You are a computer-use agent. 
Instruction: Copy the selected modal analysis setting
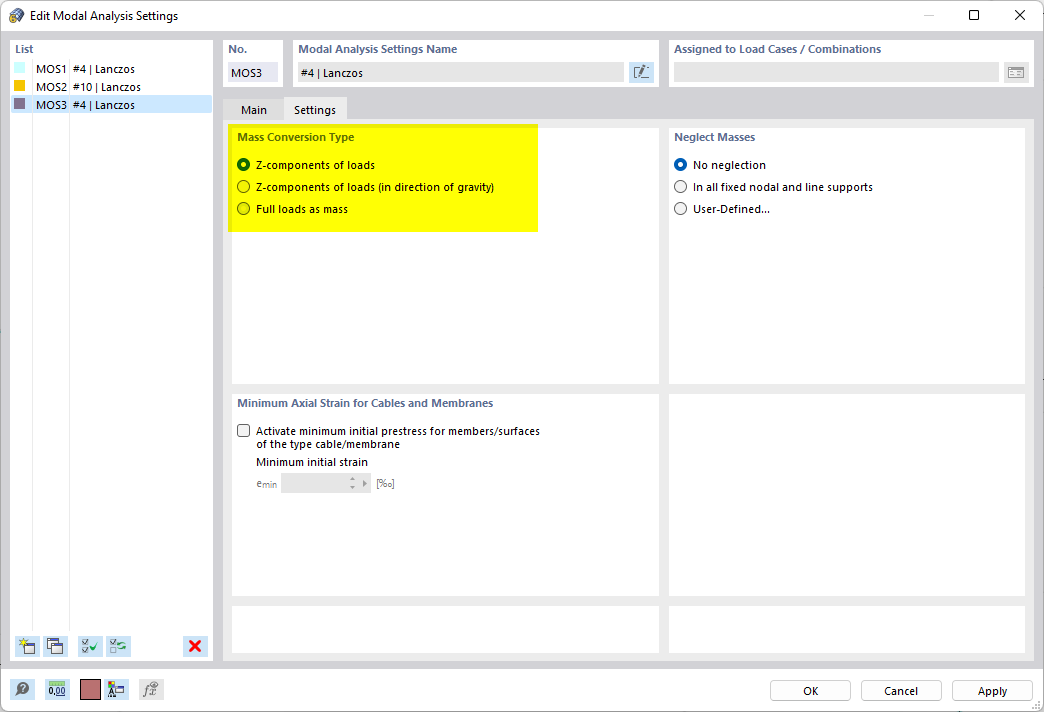click(x=55, y=646)
